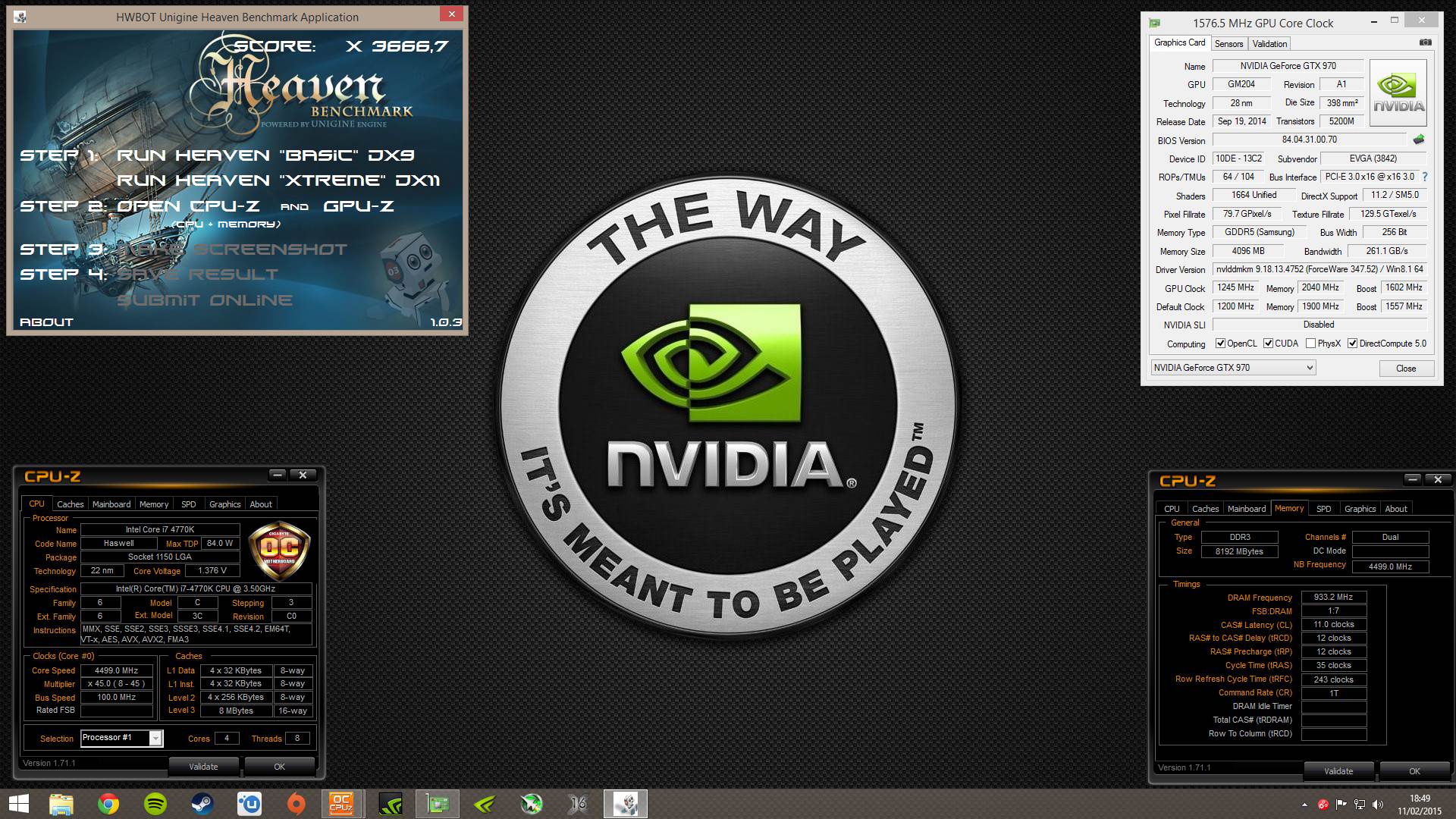Click the DRAM Frequency value 933.2 MHz
Viewport: 1456px width, 819px height.
[1333, 598]
